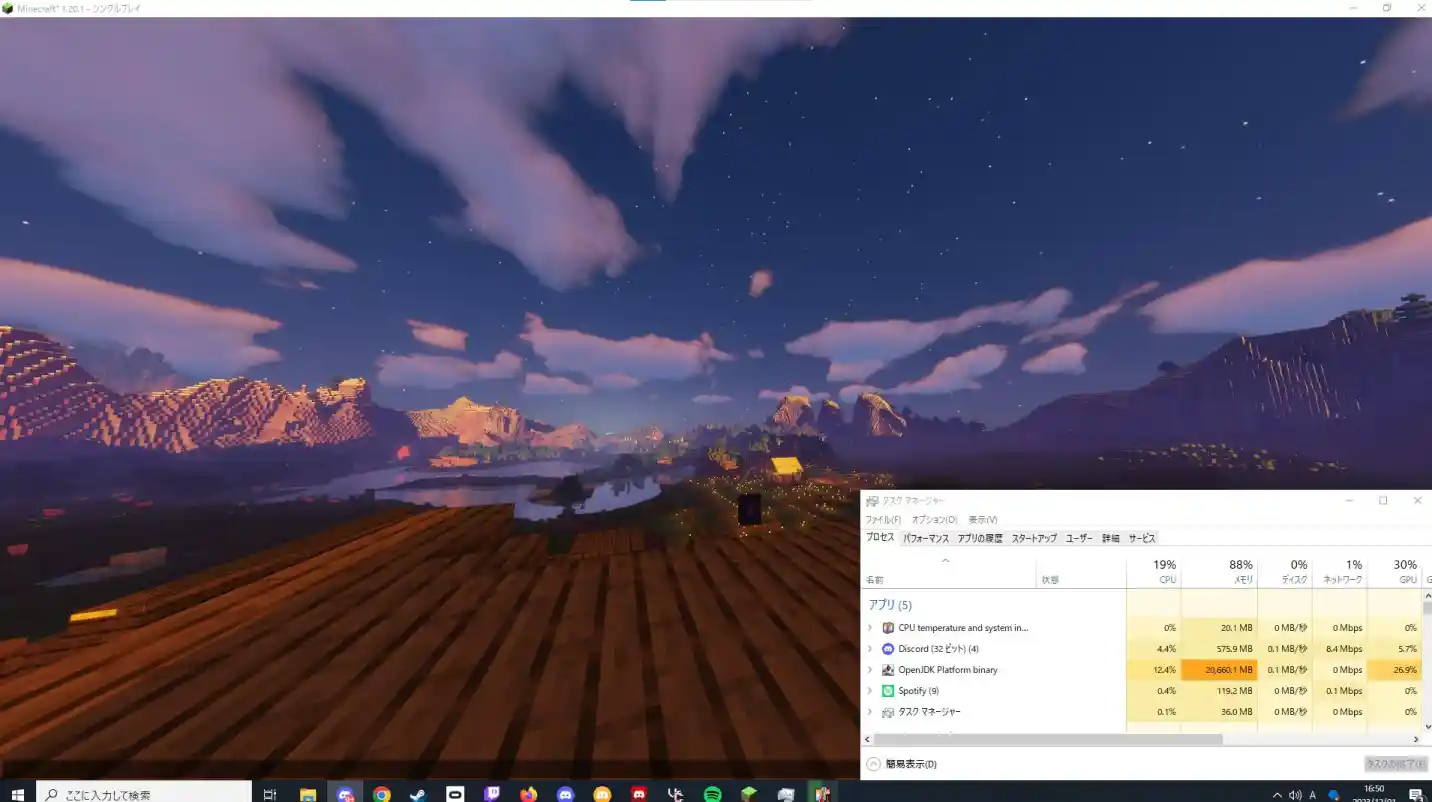Open the notification center icon
This screenshot has width=1432, height=802.
pyautogui.click(x=1415, y=795)
